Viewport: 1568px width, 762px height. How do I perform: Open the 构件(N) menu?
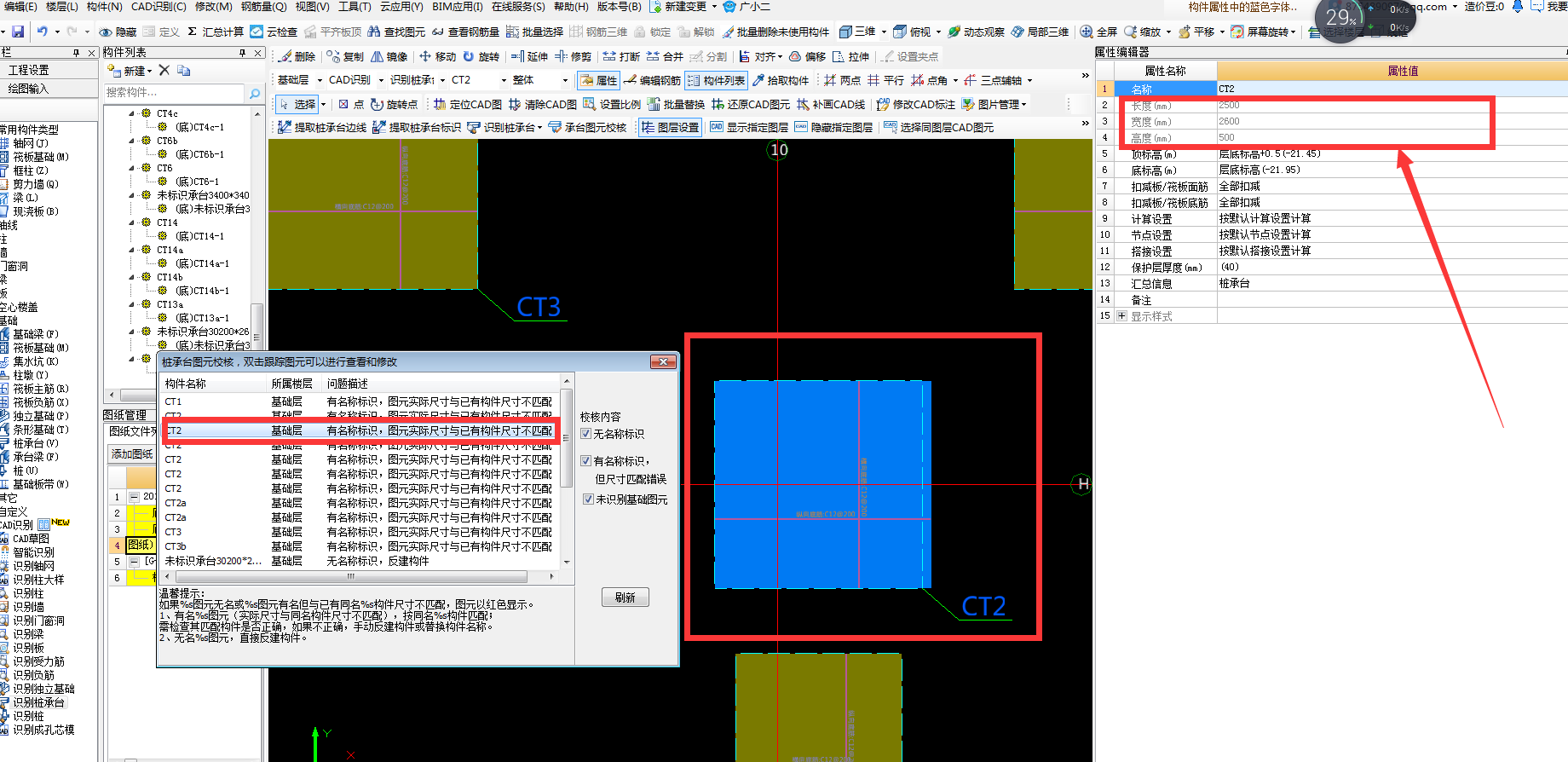click(105, 7)
